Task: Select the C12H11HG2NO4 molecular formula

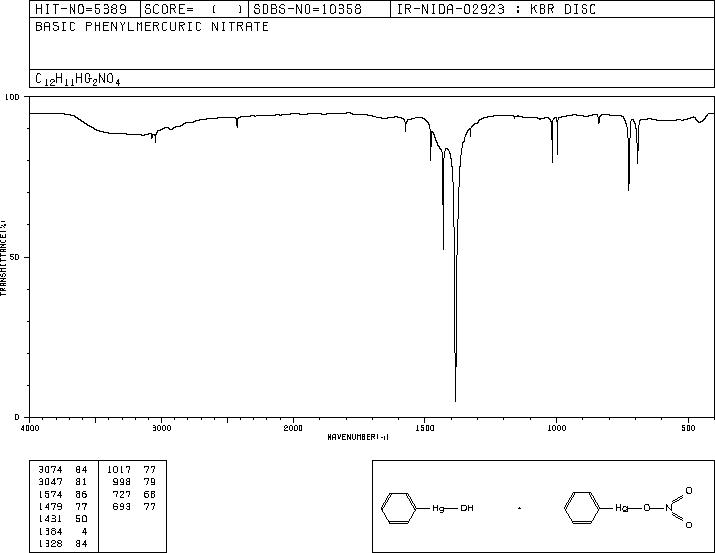Action: coord(78,79)
